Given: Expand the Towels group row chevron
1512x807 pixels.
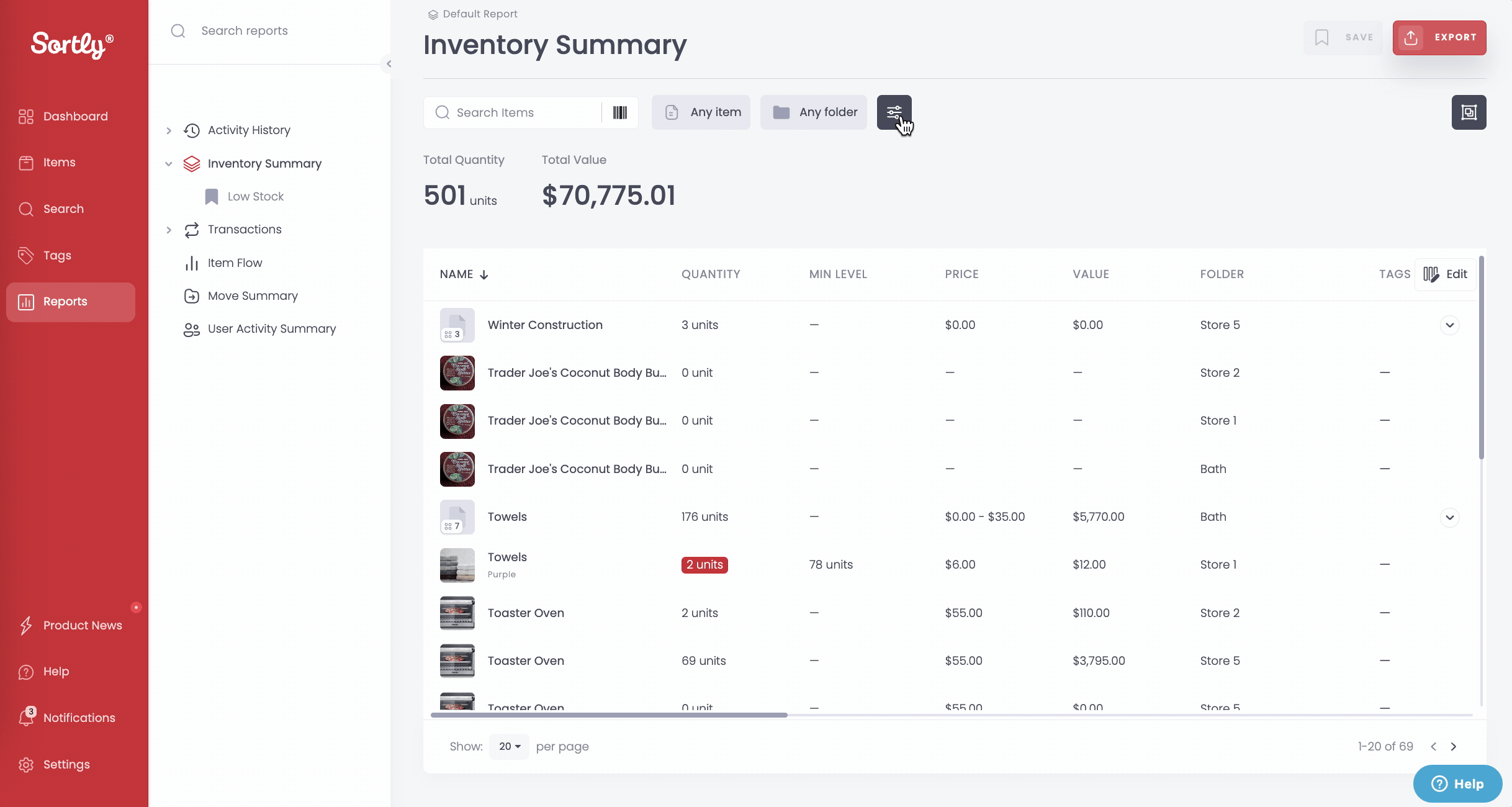Looking at the screenshot, I should [1449, 517].
